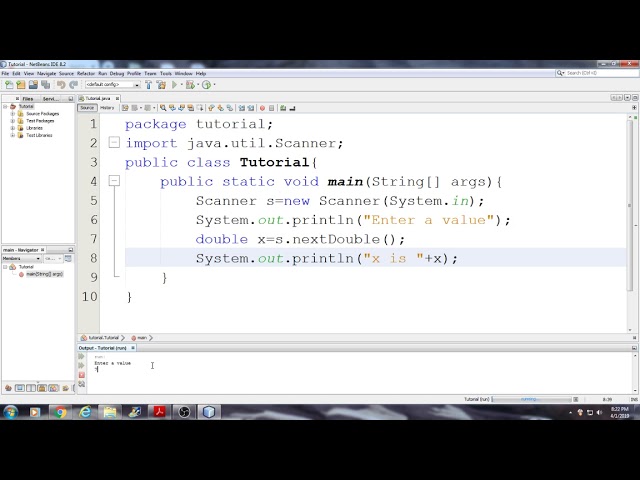Viewport: 640px width, 480px height.
Task: Click the Search field at top right
Action: [x=598, y=73]
